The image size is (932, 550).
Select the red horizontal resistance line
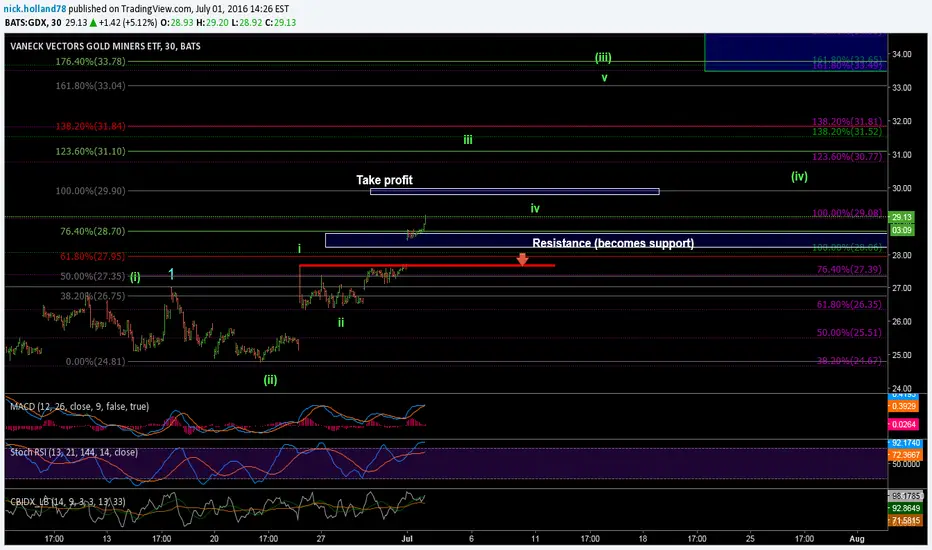[427, 265]
